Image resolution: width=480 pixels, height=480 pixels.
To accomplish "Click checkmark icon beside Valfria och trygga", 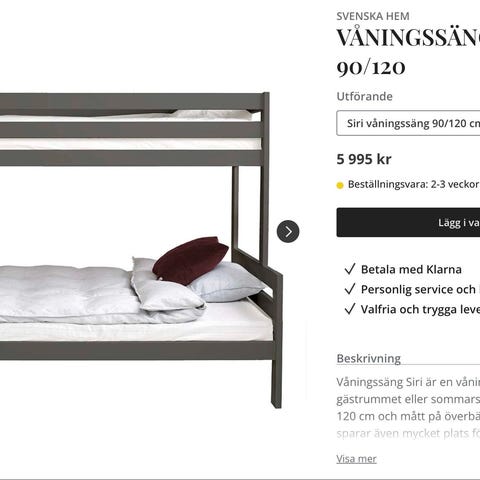I will pos(350,309).
